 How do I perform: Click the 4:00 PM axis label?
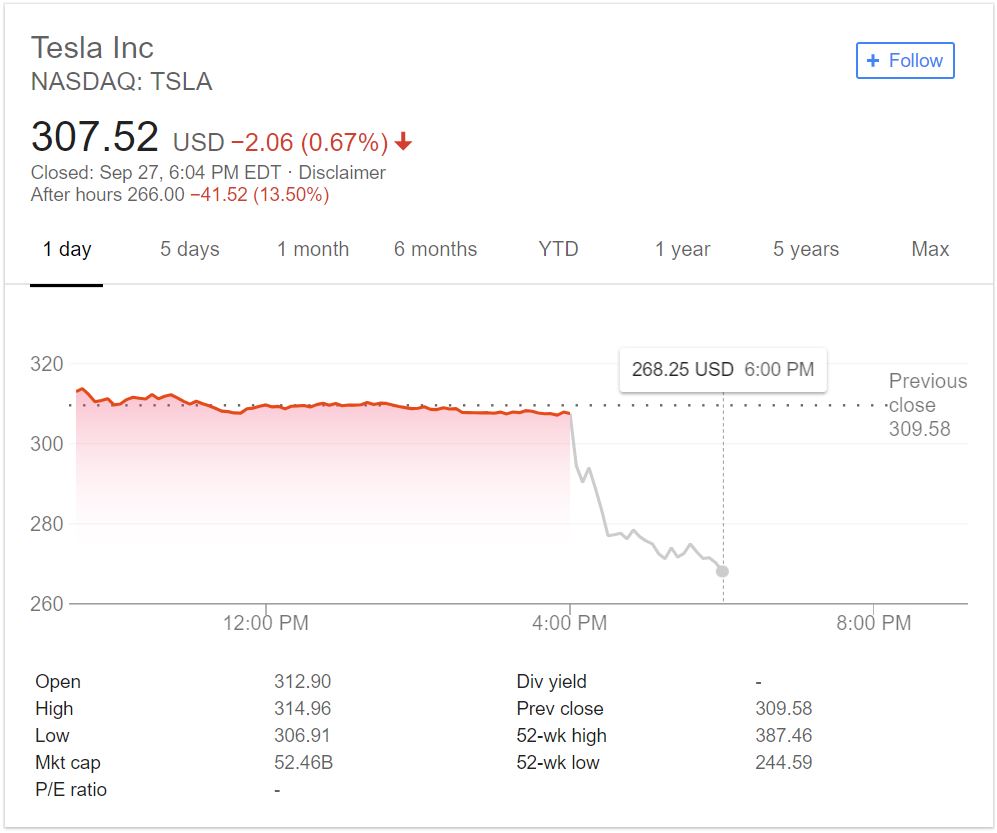point(569,623)
